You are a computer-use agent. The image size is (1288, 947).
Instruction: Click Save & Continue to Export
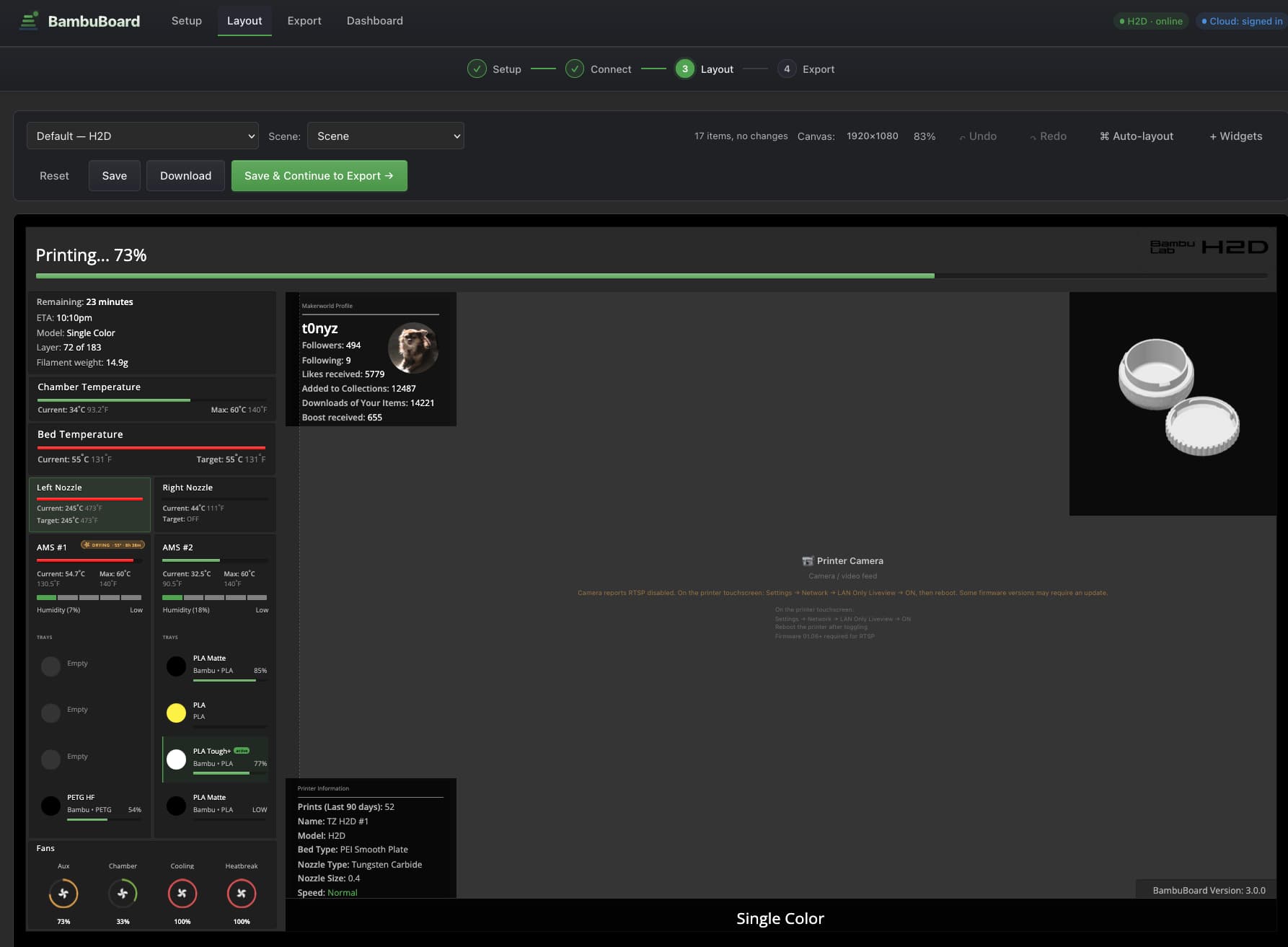pos(319,176)
